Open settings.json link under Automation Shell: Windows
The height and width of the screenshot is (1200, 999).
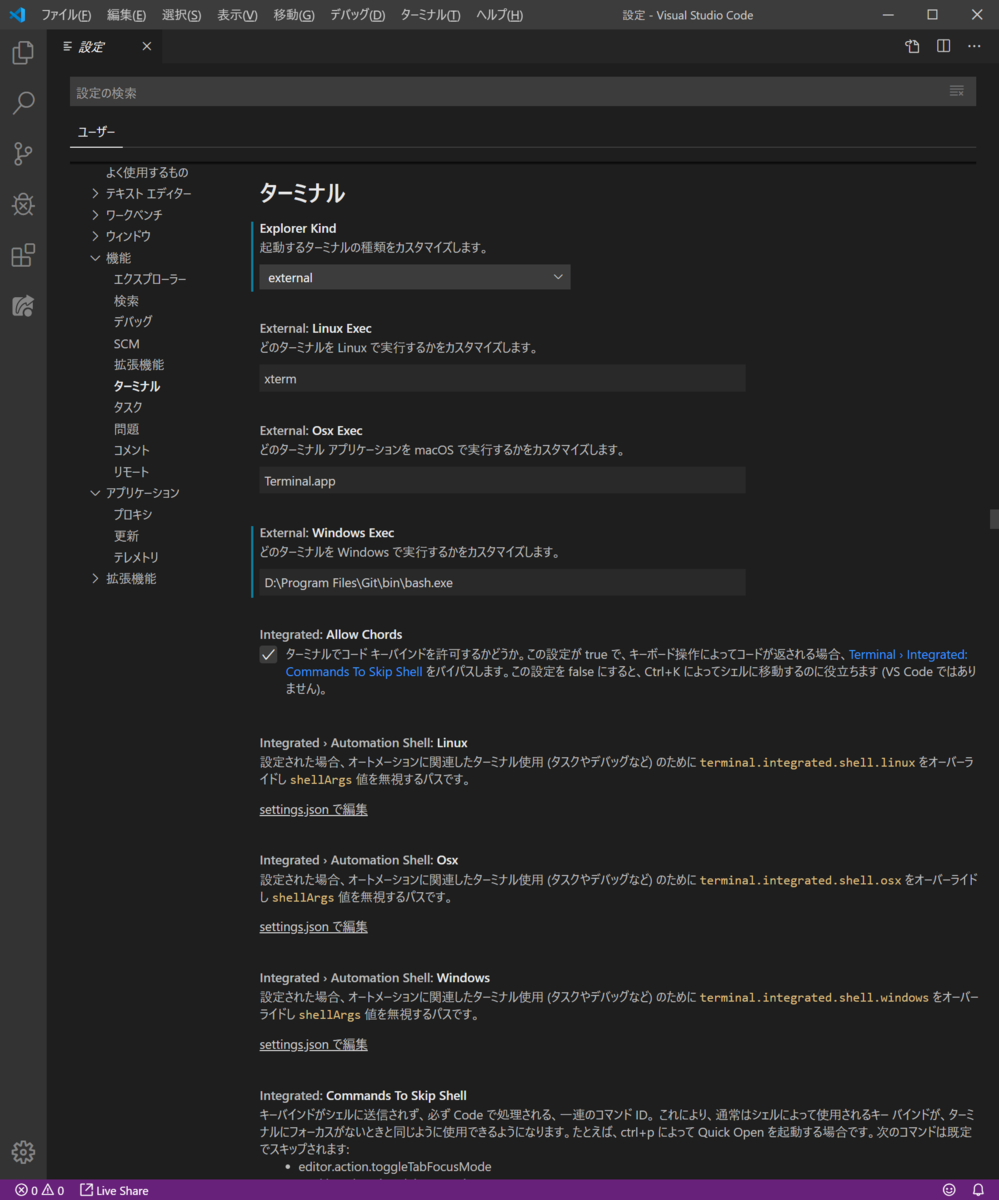pos(313,1045)
